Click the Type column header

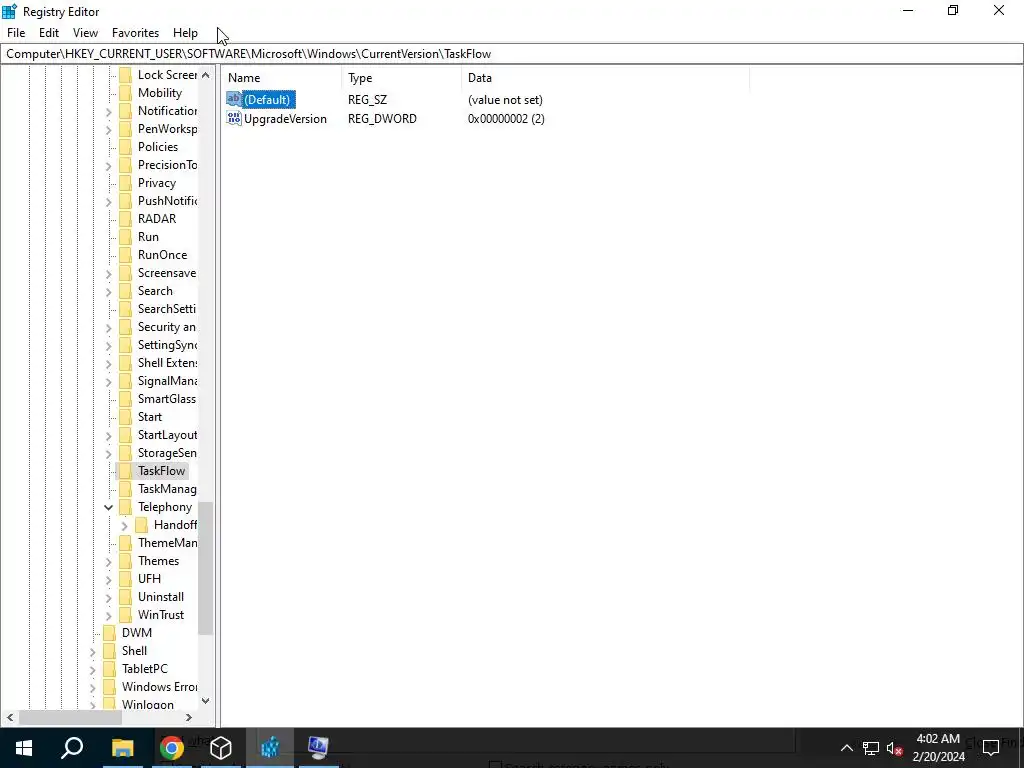402,78
